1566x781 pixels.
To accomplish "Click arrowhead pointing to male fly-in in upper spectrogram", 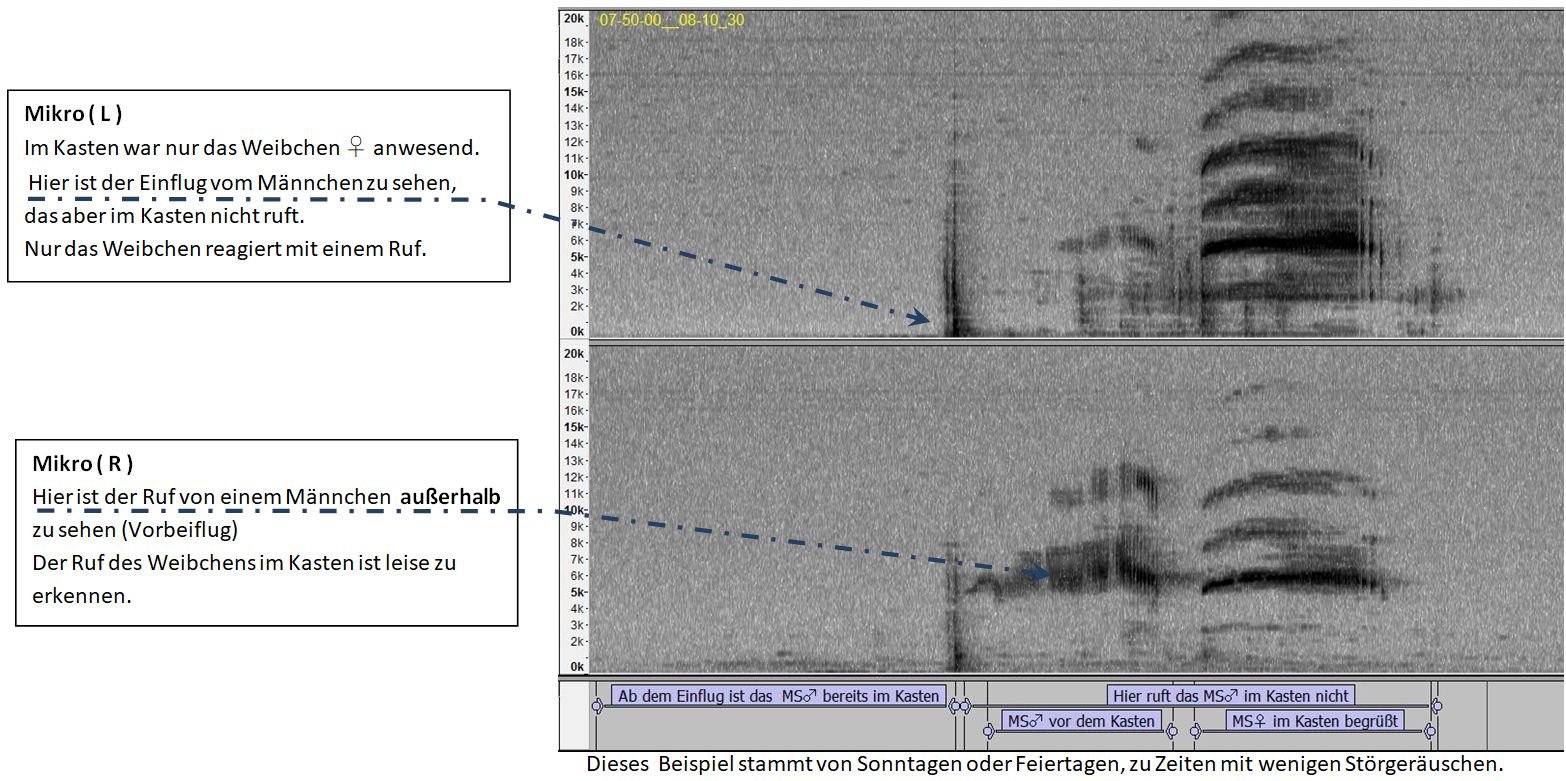I will 922,319.
